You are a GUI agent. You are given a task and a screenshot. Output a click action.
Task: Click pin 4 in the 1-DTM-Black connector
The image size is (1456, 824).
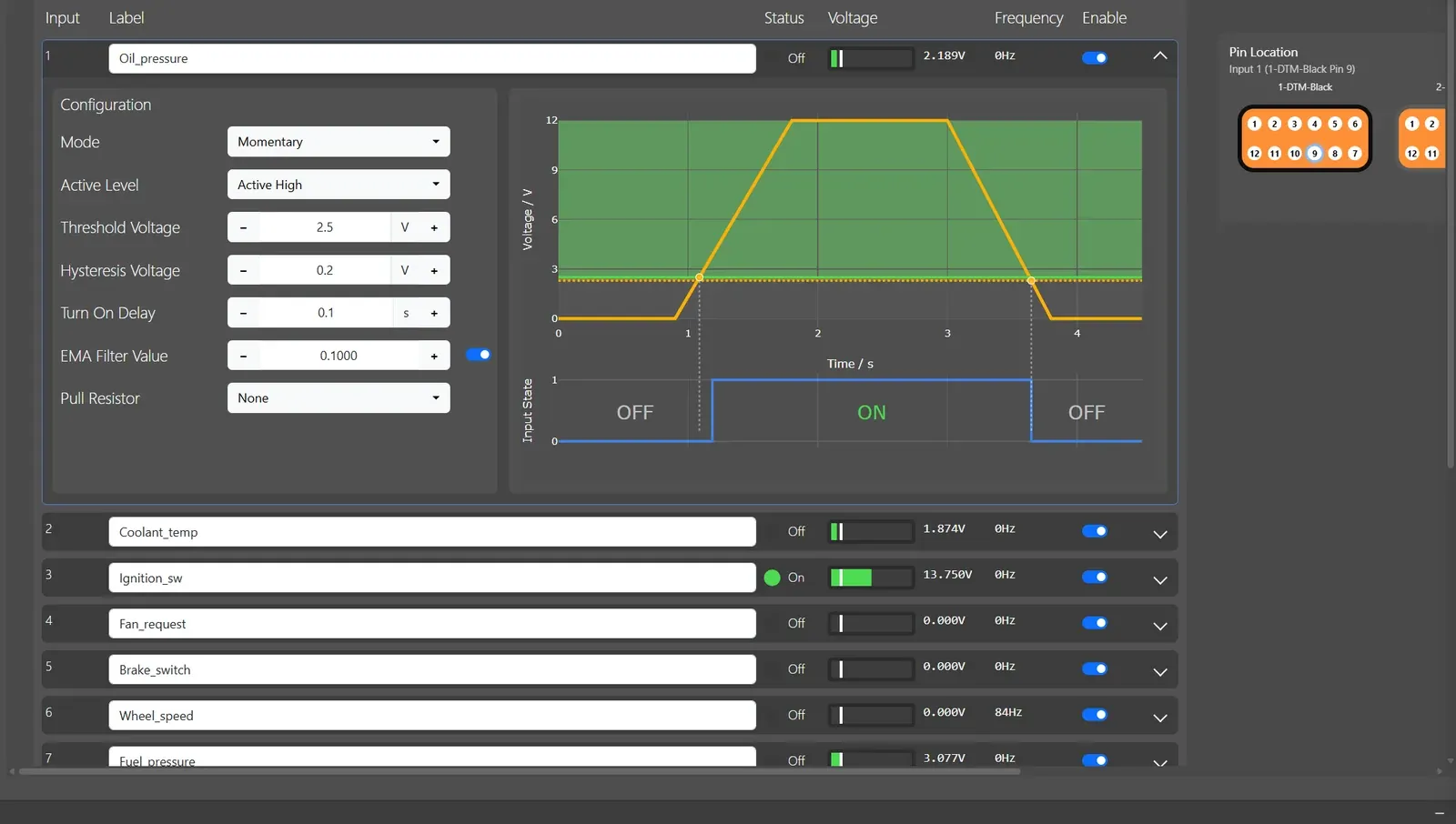(1315, 124)
